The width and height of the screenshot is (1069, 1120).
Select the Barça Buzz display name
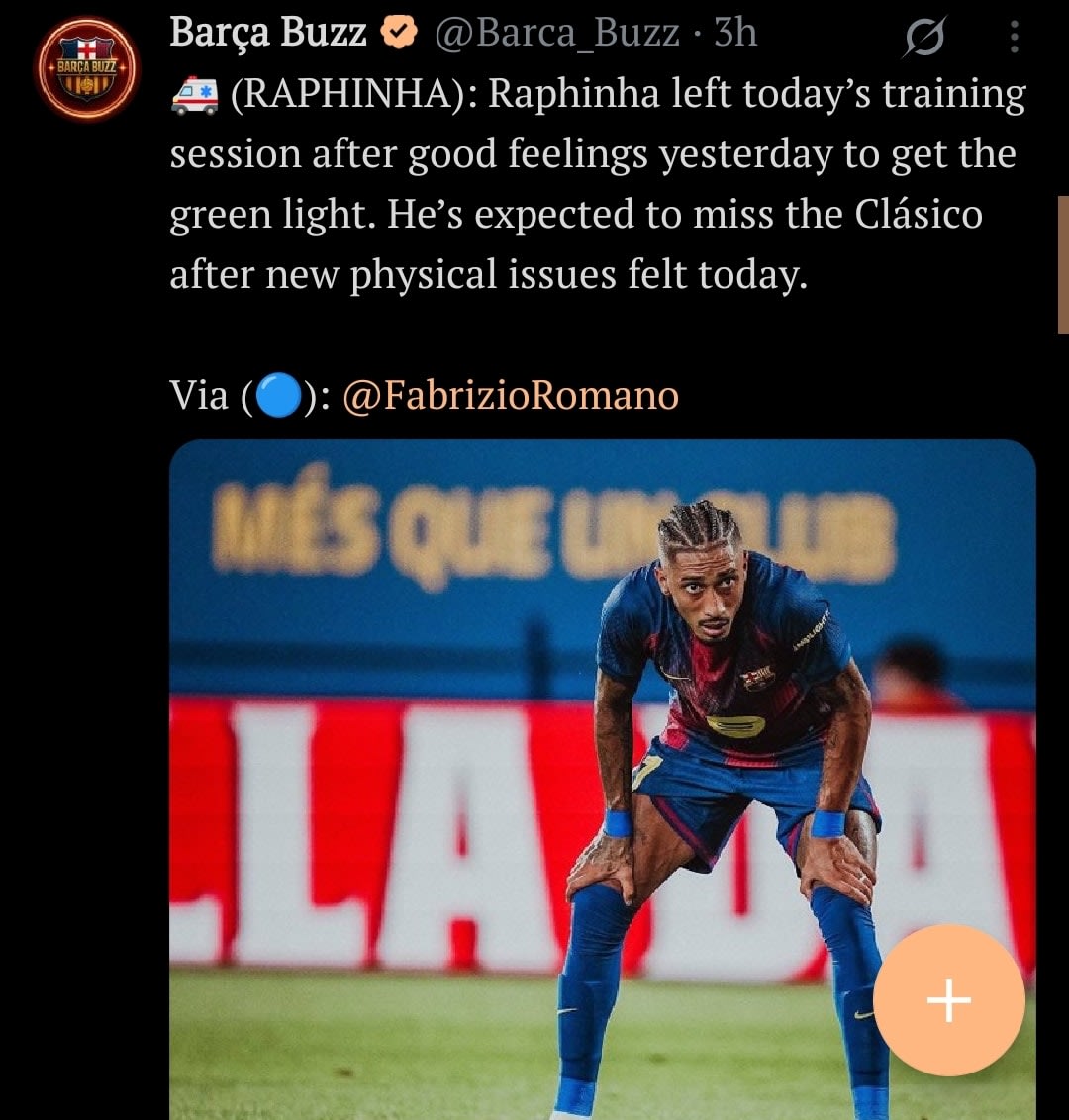(x=268, y=32)
